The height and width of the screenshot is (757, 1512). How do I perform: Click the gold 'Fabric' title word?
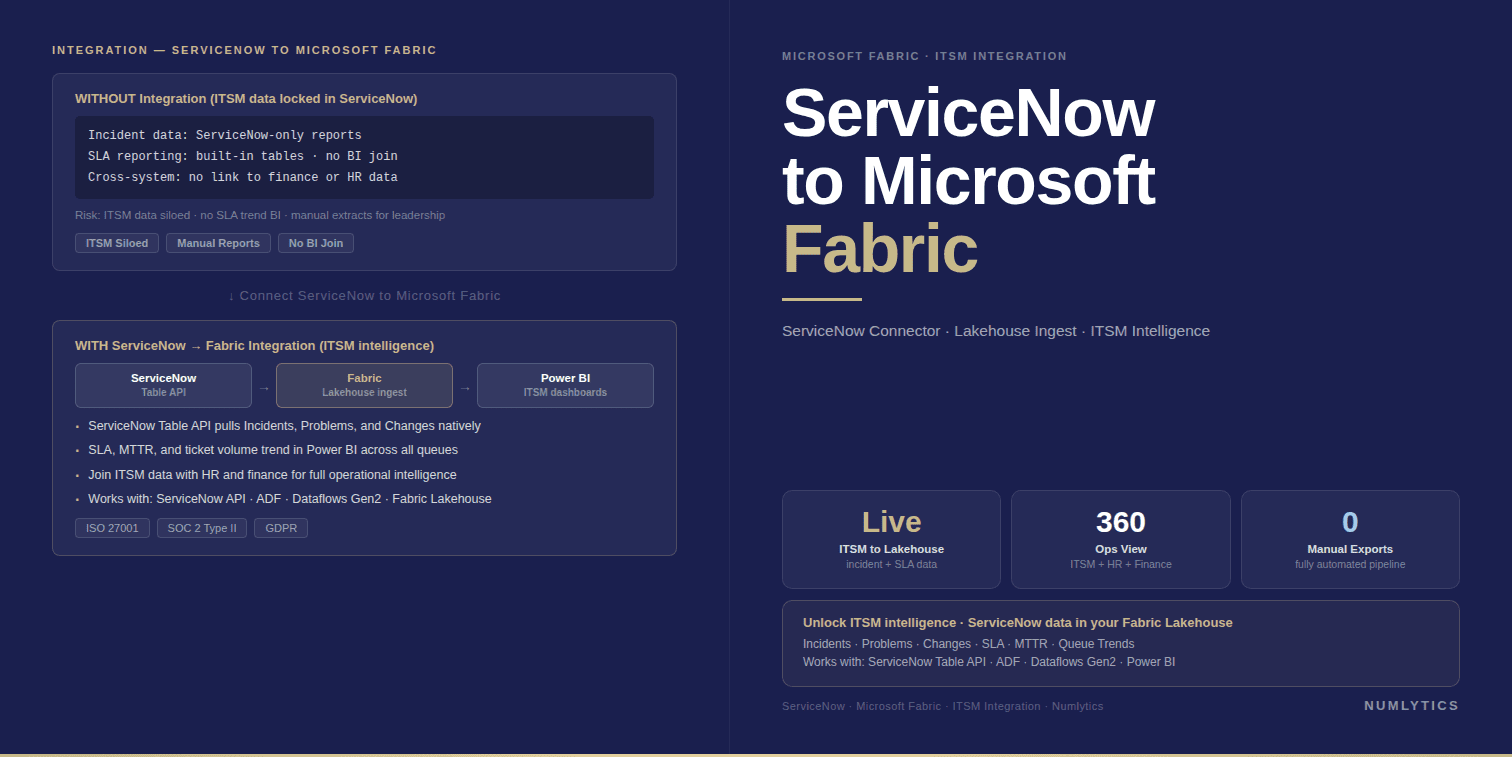[880, 249]
